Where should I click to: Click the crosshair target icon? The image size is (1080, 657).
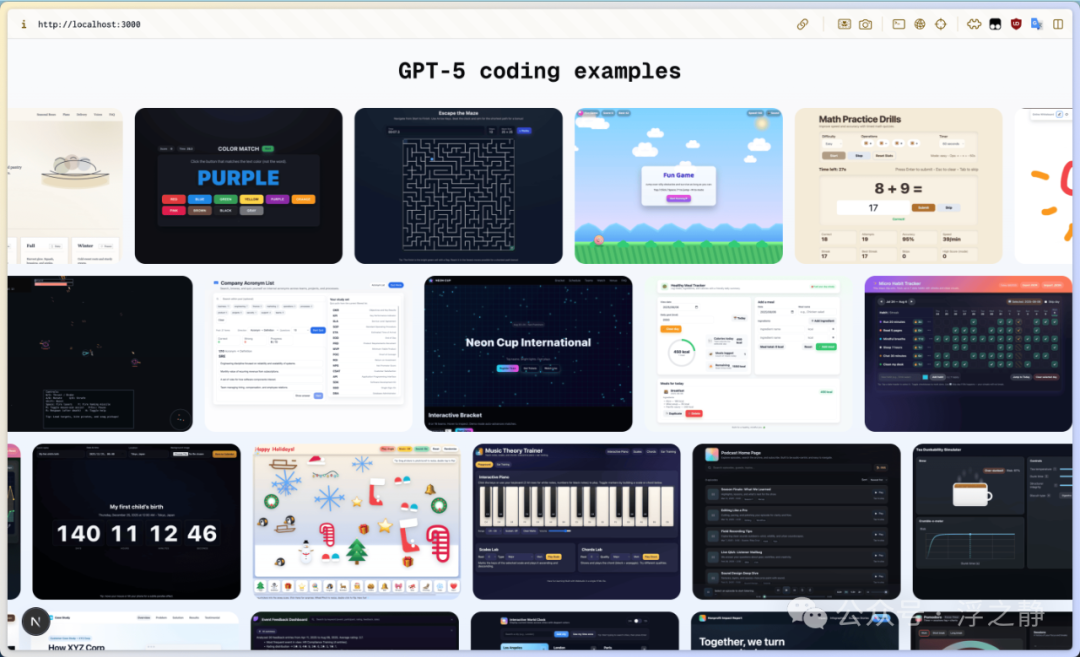pos(941,24)
